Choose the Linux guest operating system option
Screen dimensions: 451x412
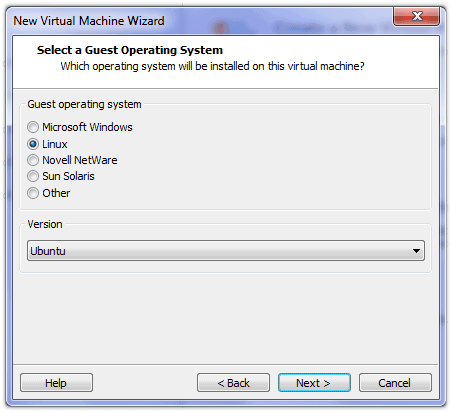click(33, 144)
